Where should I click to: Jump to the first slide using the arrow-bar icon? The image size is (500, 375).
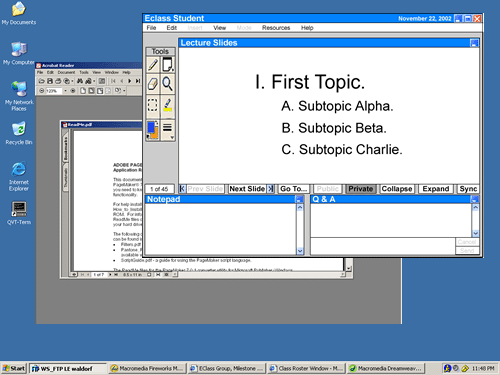(182, 189)
